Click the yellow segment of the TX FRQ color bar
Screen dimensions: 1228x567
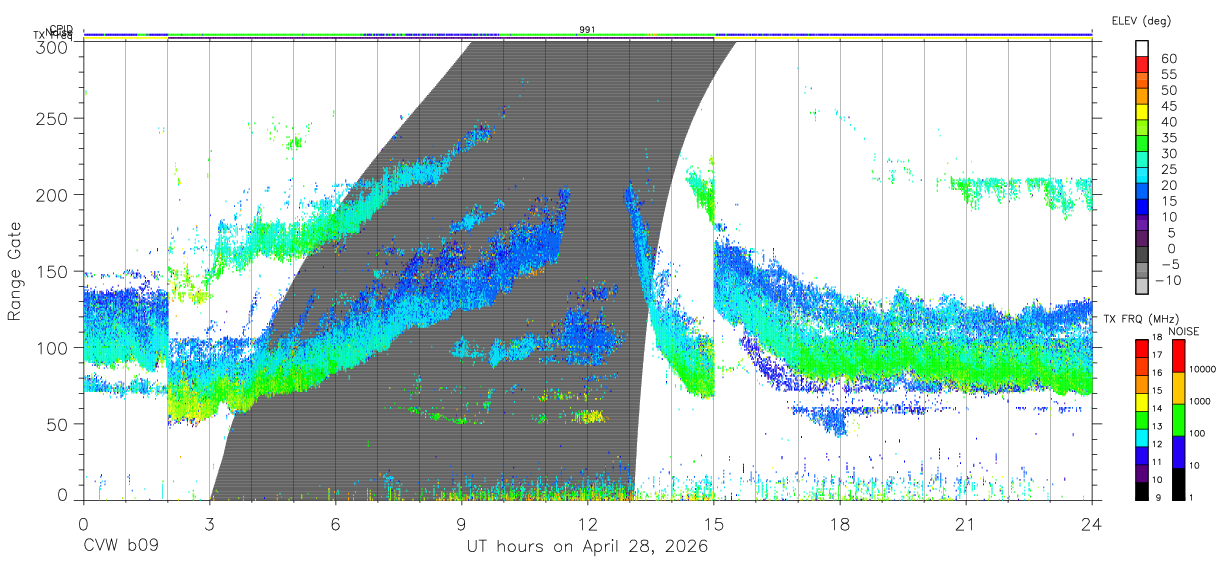click(x=1143, y=402)
